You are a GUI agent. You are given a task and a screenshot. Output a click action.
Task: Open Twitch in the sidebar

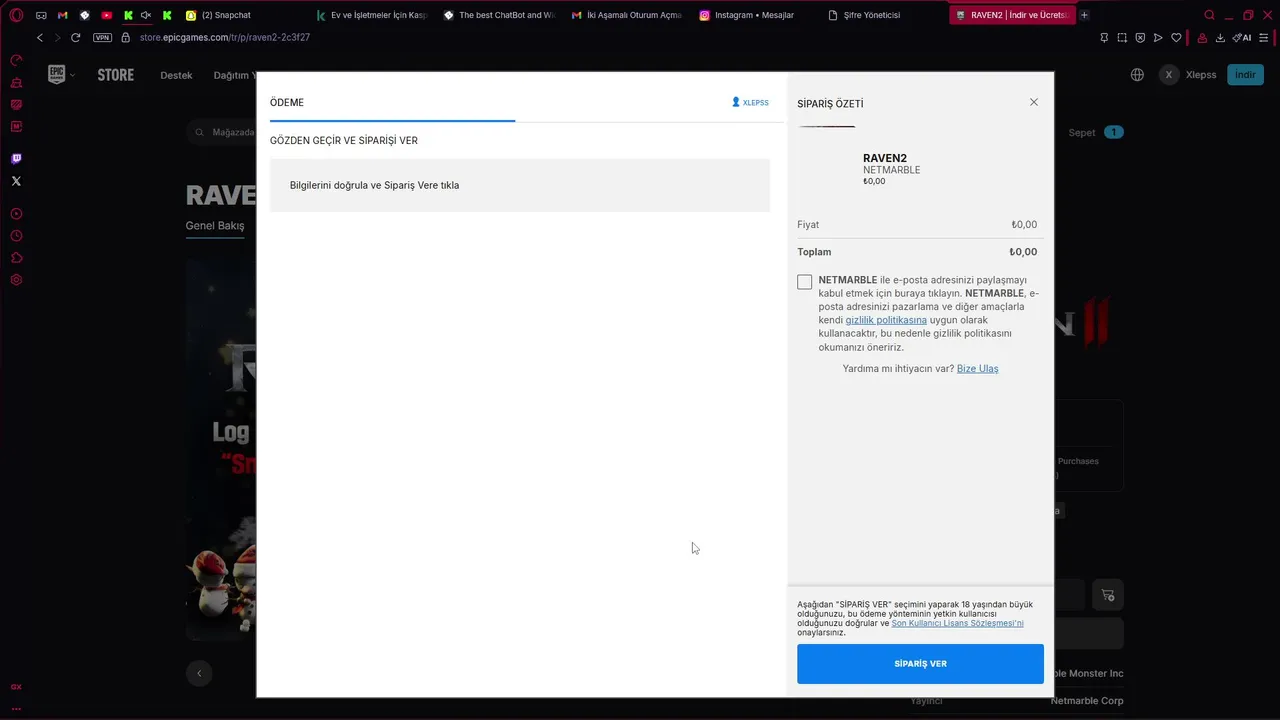coord(16,158)
